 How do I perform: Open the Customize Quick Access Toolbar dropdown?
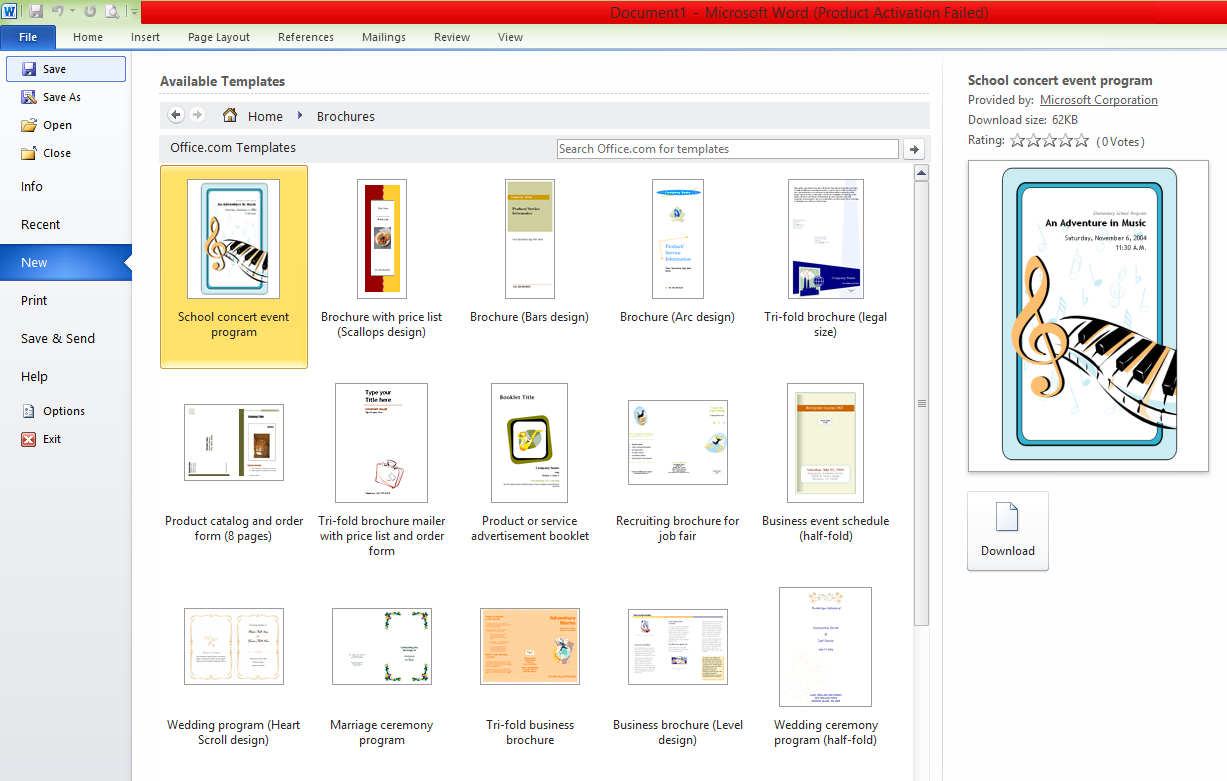(133, 11)
